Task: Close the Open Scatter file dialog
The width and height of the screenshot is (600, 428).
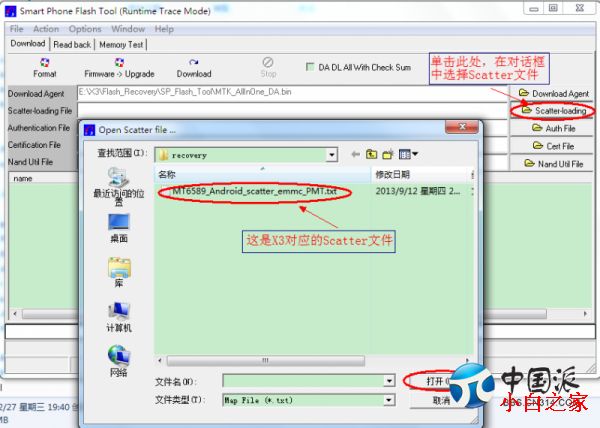Action: (x=462, y=127)
